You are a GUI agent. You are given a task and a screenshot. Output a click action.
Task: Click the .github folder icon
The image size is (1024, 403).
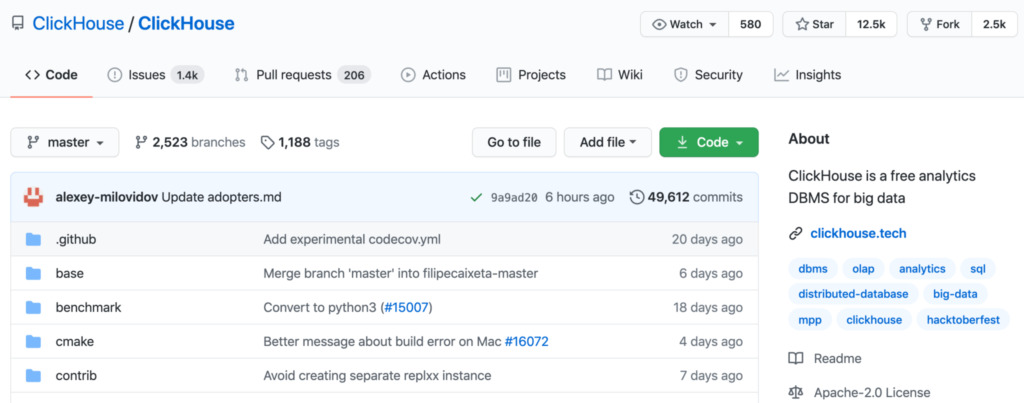(x=34, y=239)
